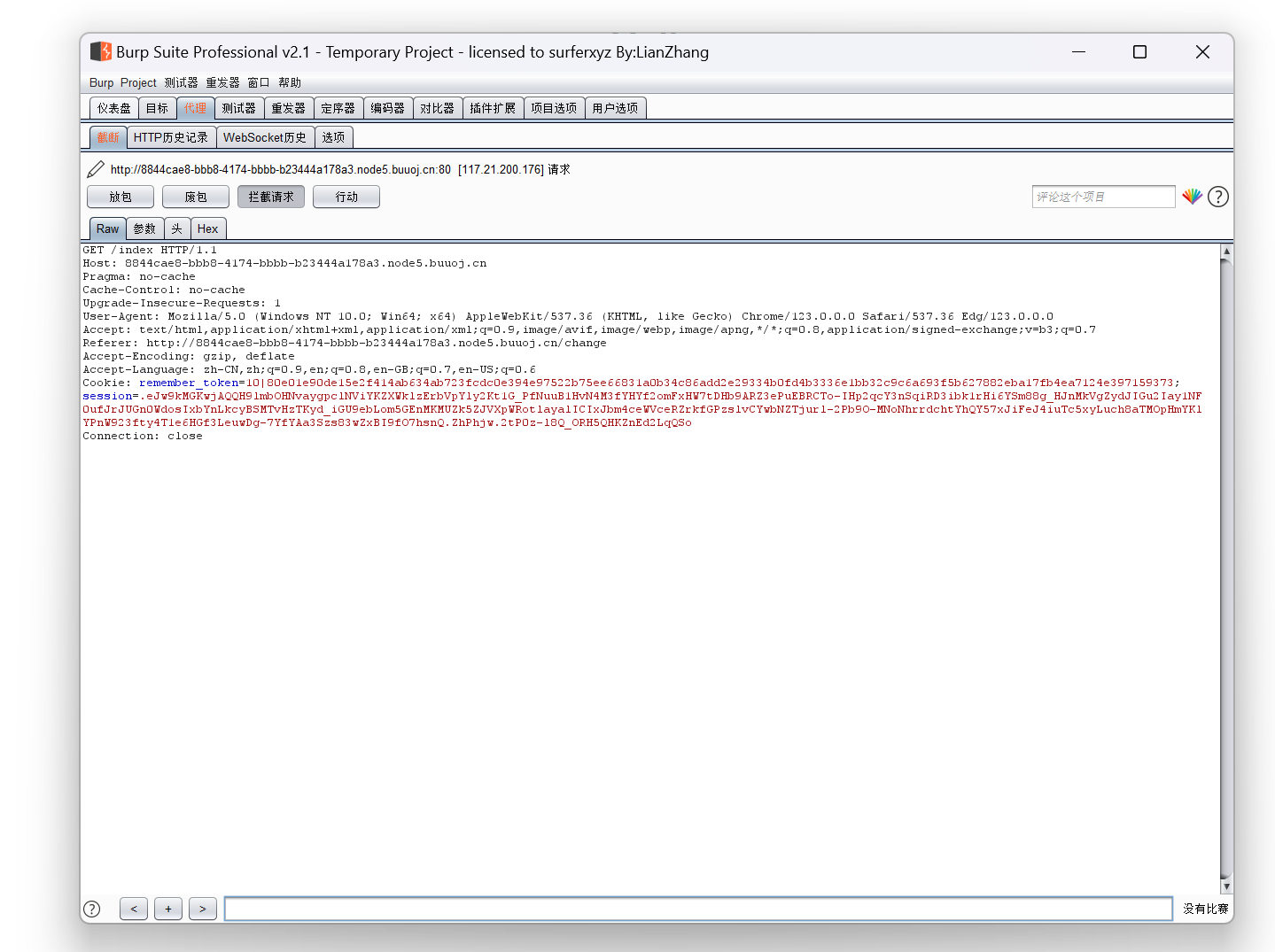Toggle the 拦截请求 intercept button
Viewport: 1275px width, 952px height.
click(270, 197)
